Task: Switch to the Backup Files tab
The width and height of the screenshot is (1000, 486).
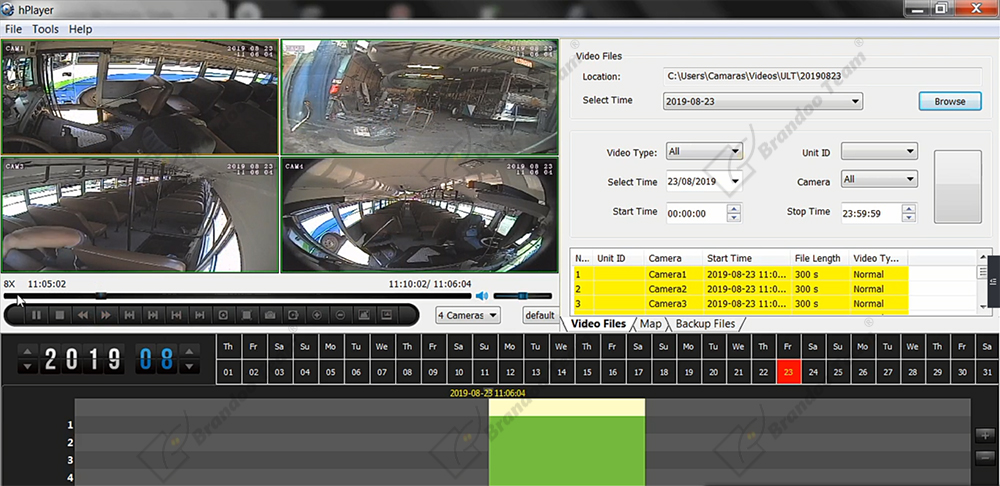Action: pyautogui.click(x=705, y=324)
